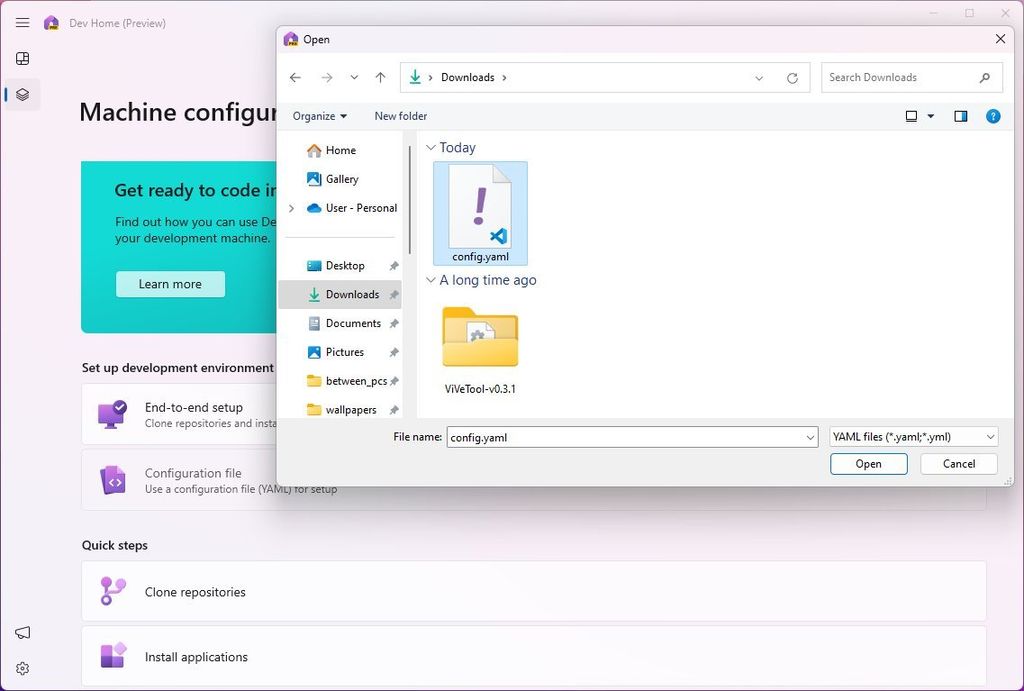Click the Open button to load config.yaml

(868, 463)
